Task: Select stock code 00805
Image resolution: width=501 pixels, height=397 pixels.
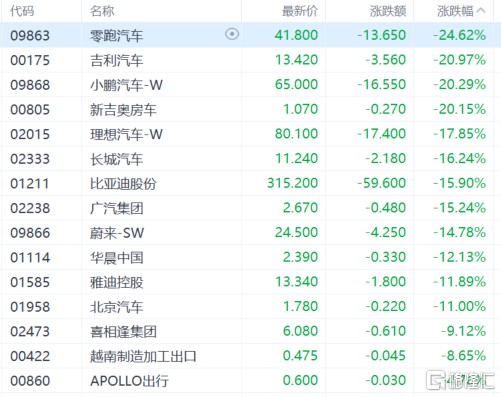Action: point(30,110)
